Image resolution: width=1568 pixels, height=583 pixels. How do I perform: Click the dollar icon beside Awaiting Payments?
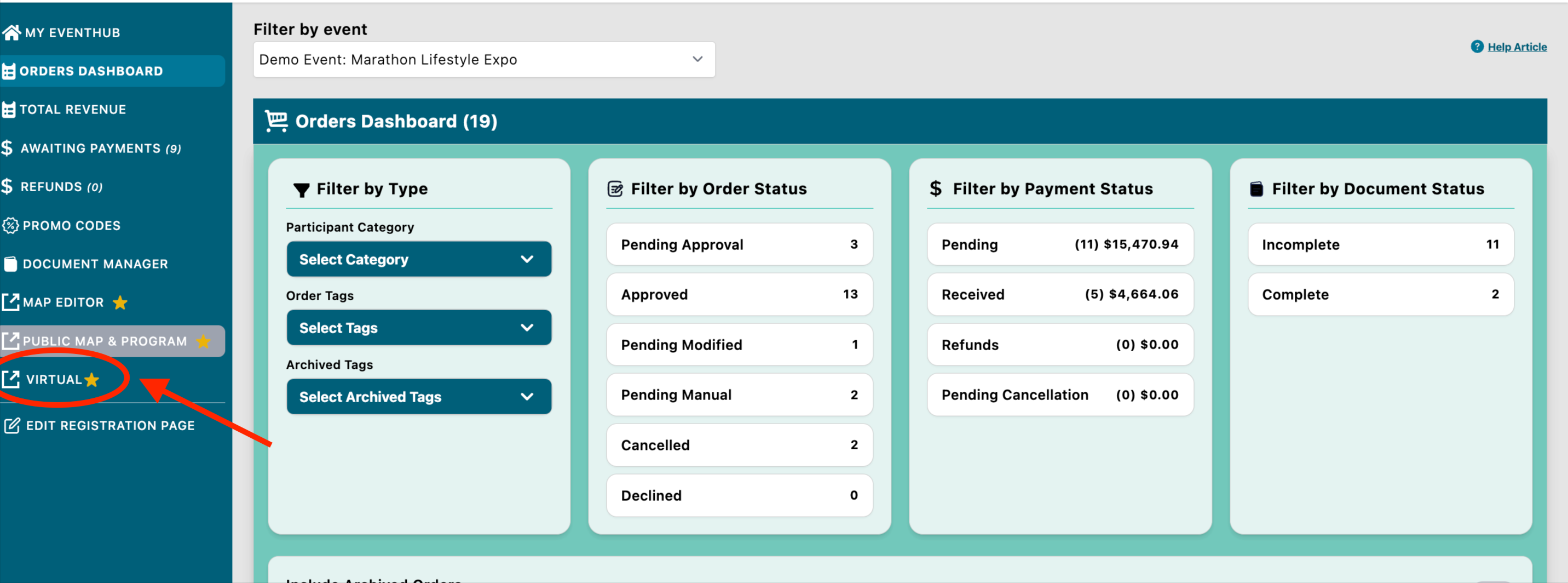7,148
